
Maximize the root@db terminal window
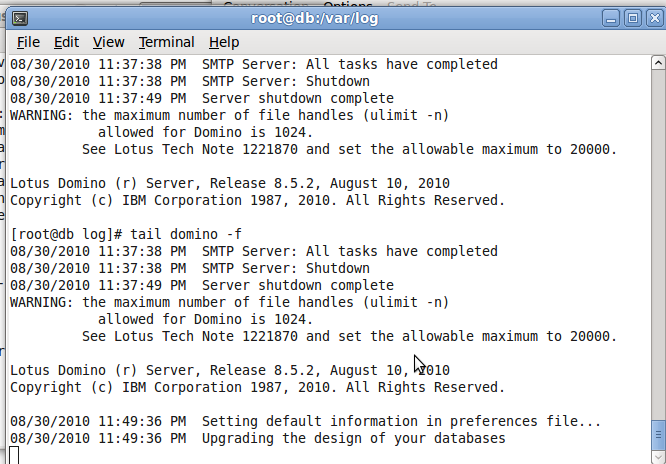(x=632, y=18)
